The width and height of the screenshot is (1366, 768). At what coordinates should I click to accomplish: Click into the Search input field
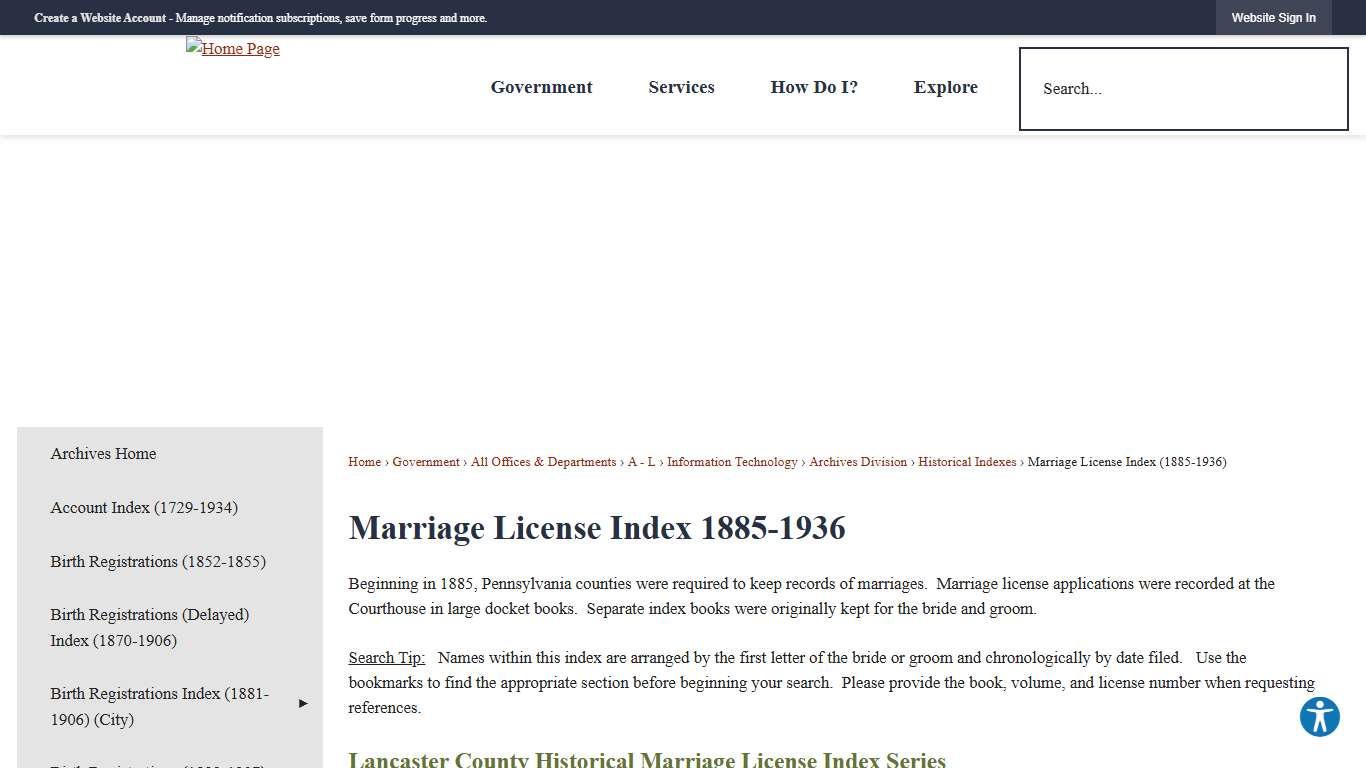tap(1183, 88)
